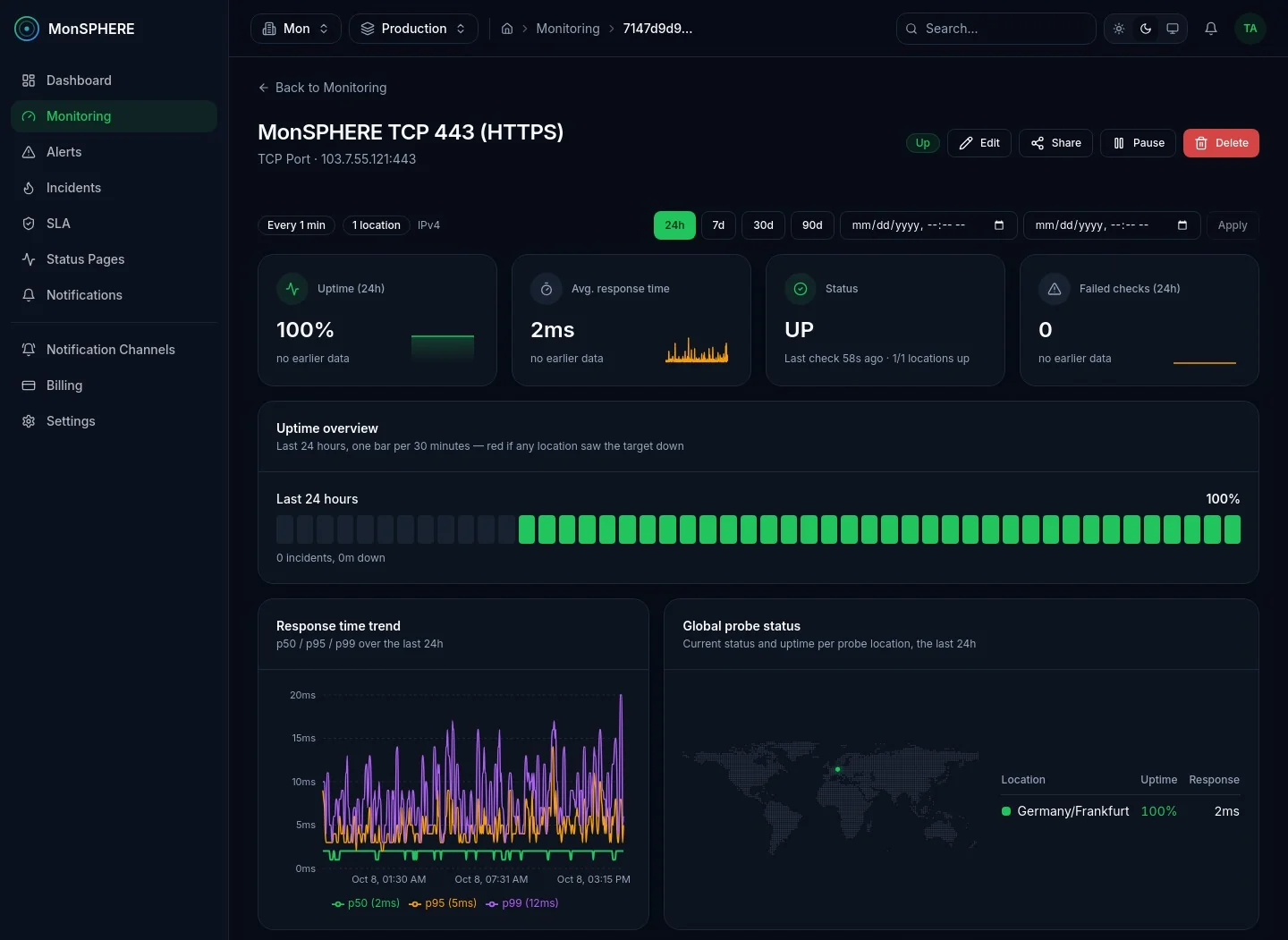Click the rightmost green uptime bar
Screen dimensions: 1288x940
tap(1233, 529)
